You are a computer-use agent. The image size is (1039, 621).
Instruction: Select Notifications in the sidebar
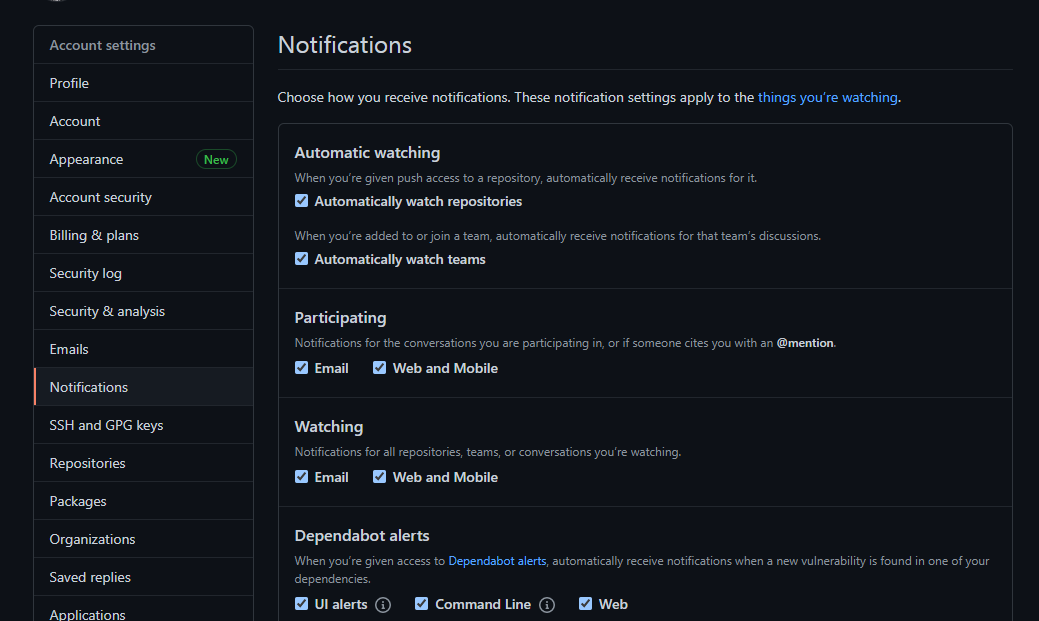pos(143,387)
